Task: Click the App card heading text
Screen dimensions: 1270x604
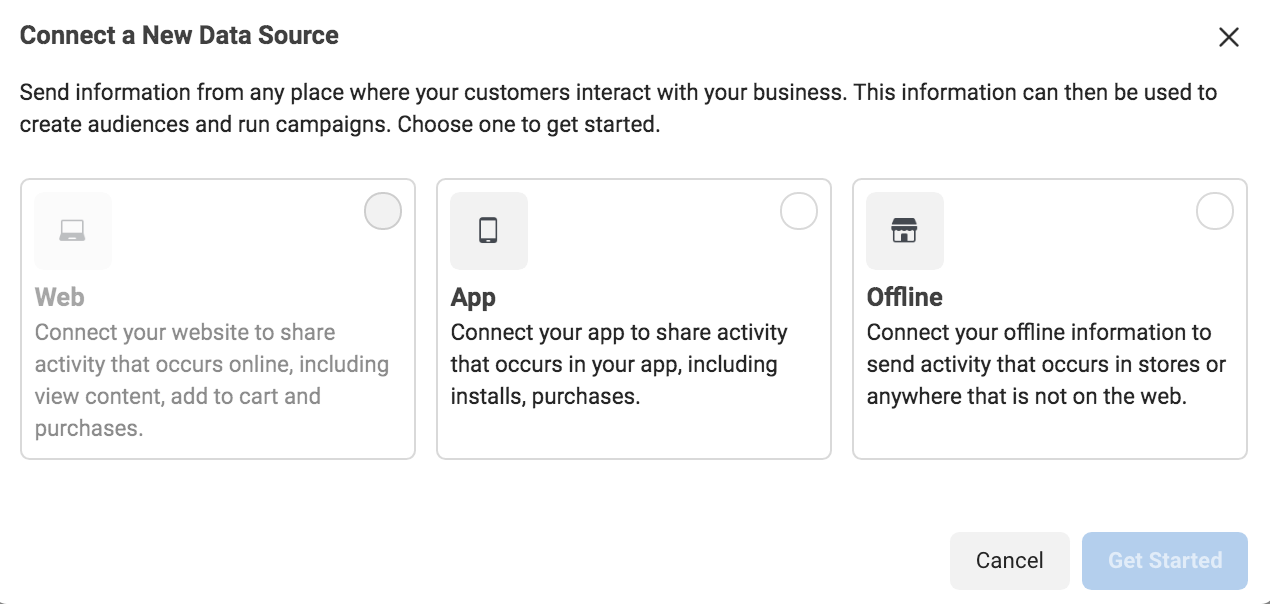Action: (x=473, y=297)
